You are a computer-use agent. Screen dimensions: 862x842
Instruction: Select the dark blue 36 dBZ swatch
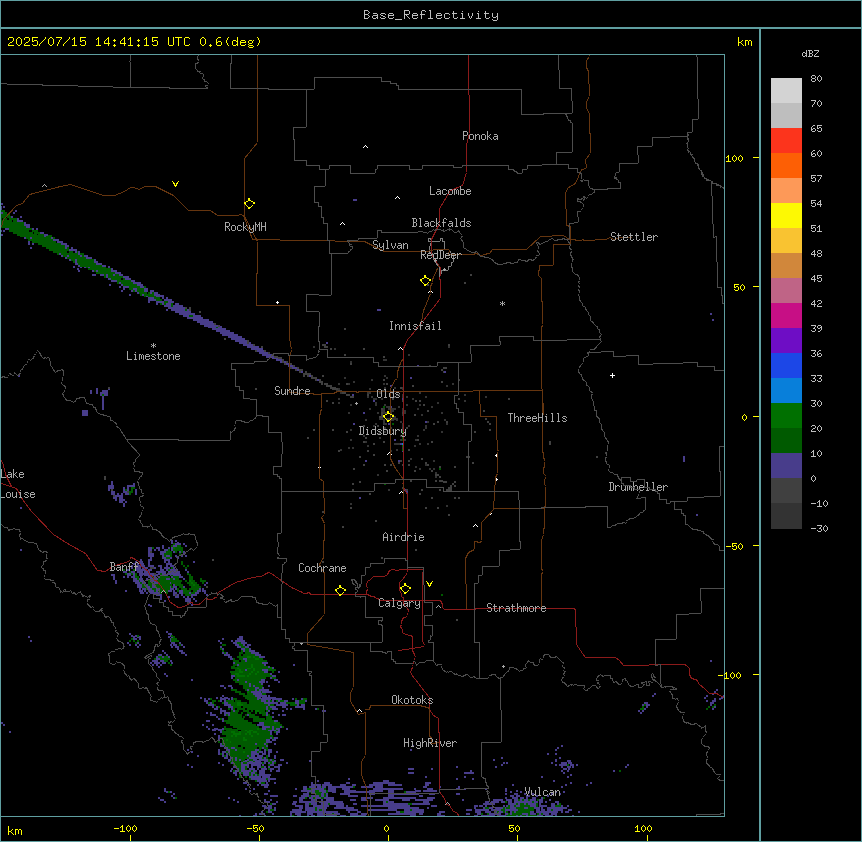point(786,365)
